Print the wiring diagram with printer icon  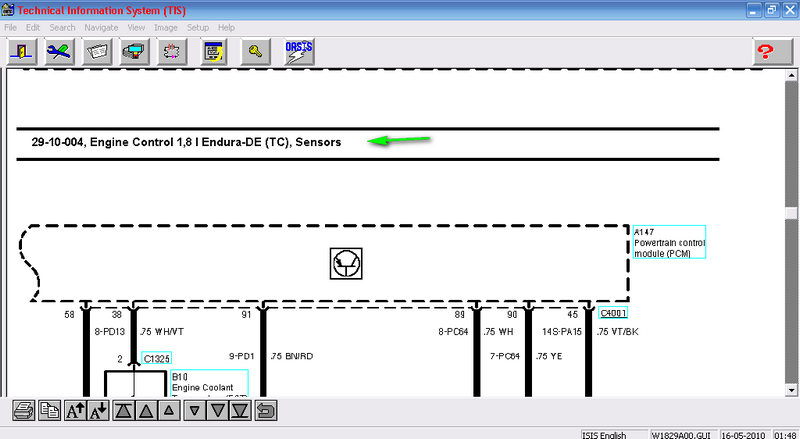click(x=24, y=410)
